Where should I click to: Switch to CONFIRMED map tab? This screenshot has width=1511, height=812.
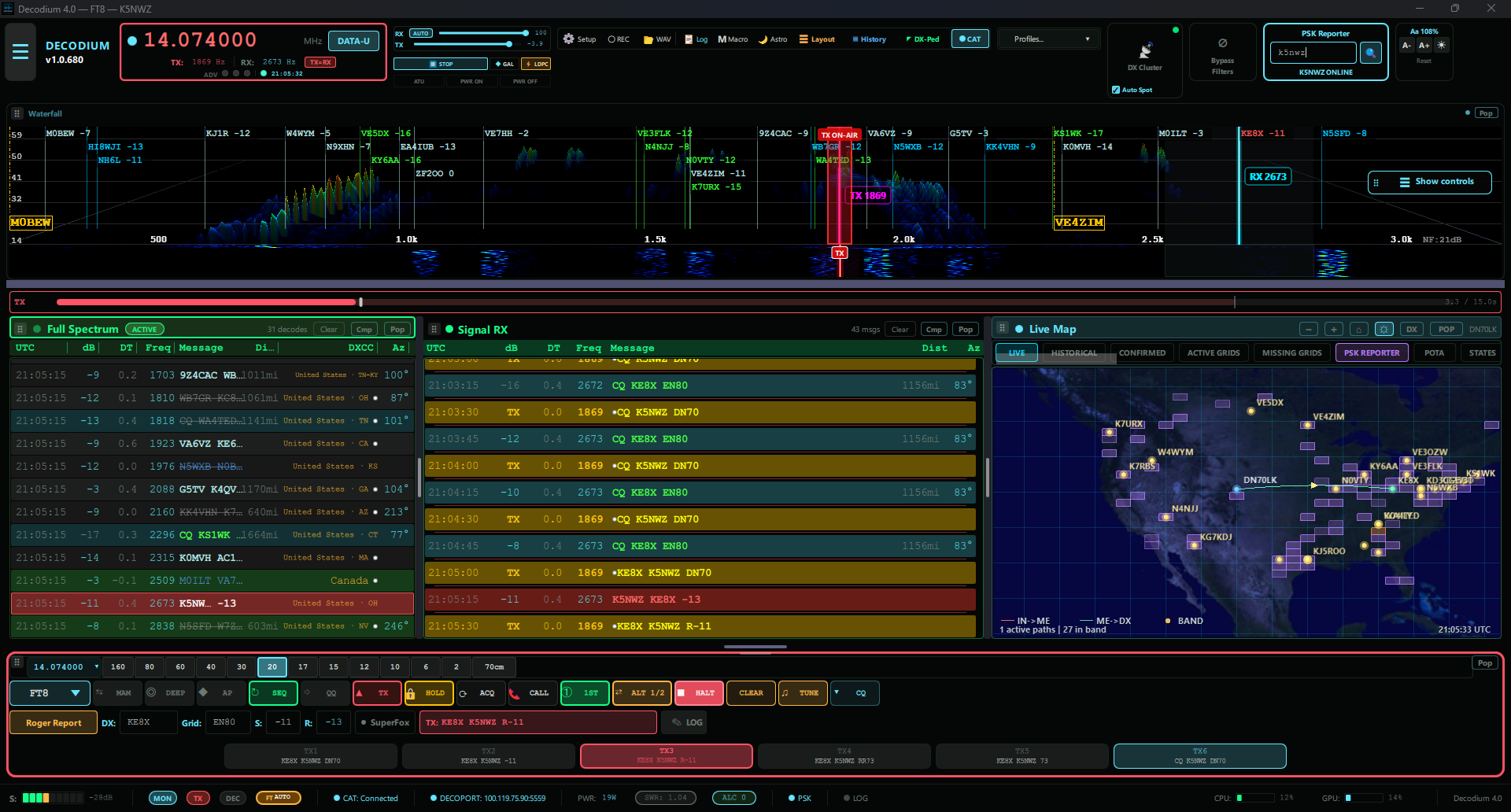(1142, 352)
